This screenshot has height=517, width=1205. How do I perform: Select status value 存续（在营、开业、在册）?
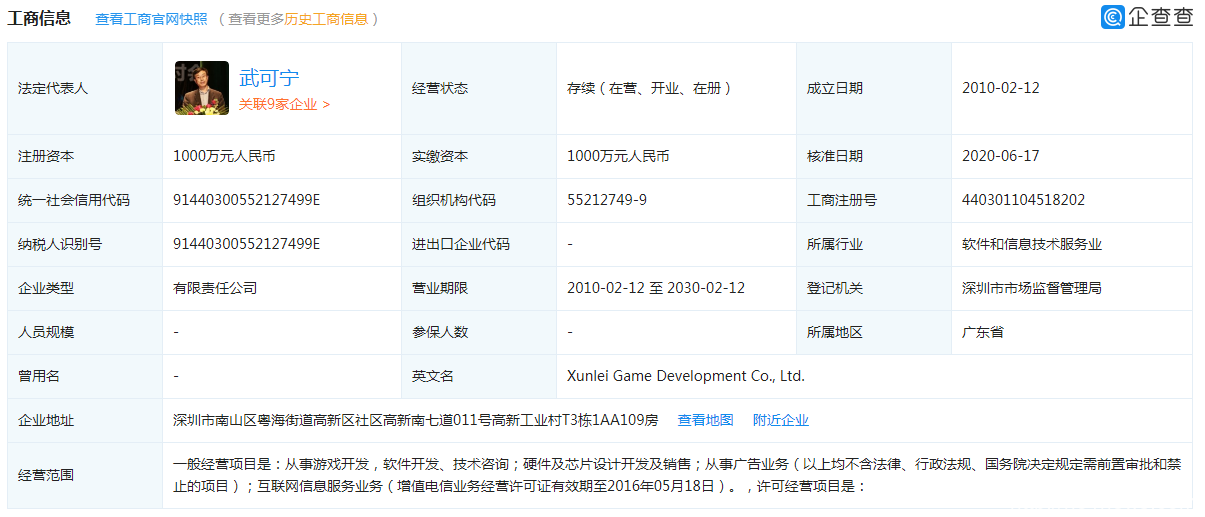click(x=650, y=88)
